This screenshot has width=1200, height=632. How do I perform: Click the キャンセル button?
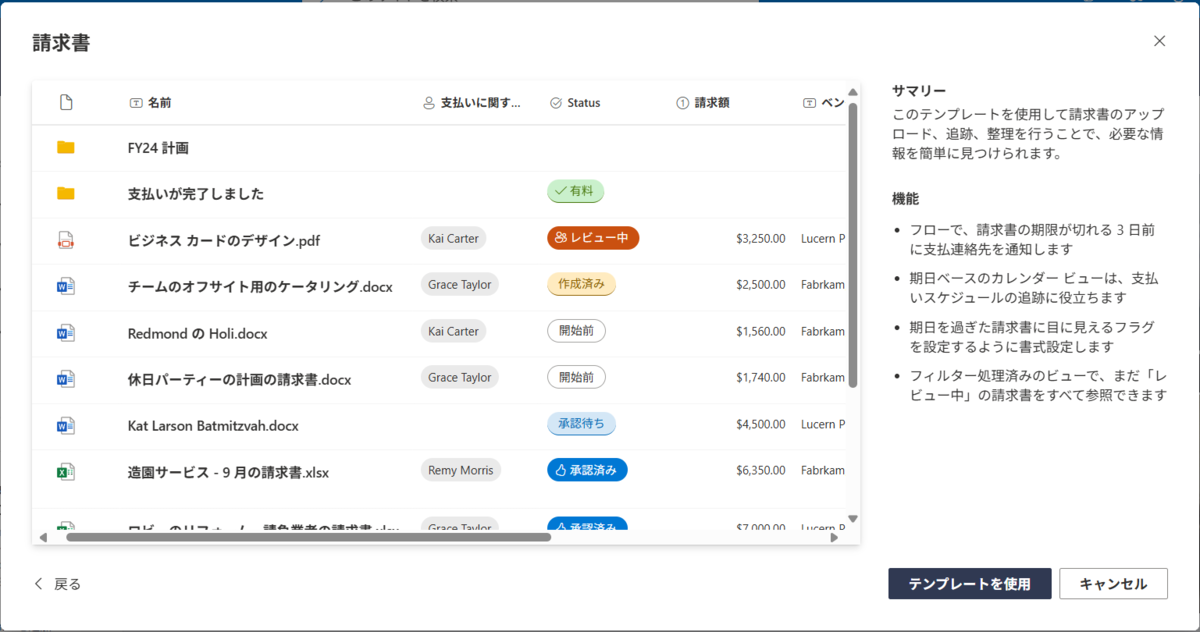[x=1113, y=584]
